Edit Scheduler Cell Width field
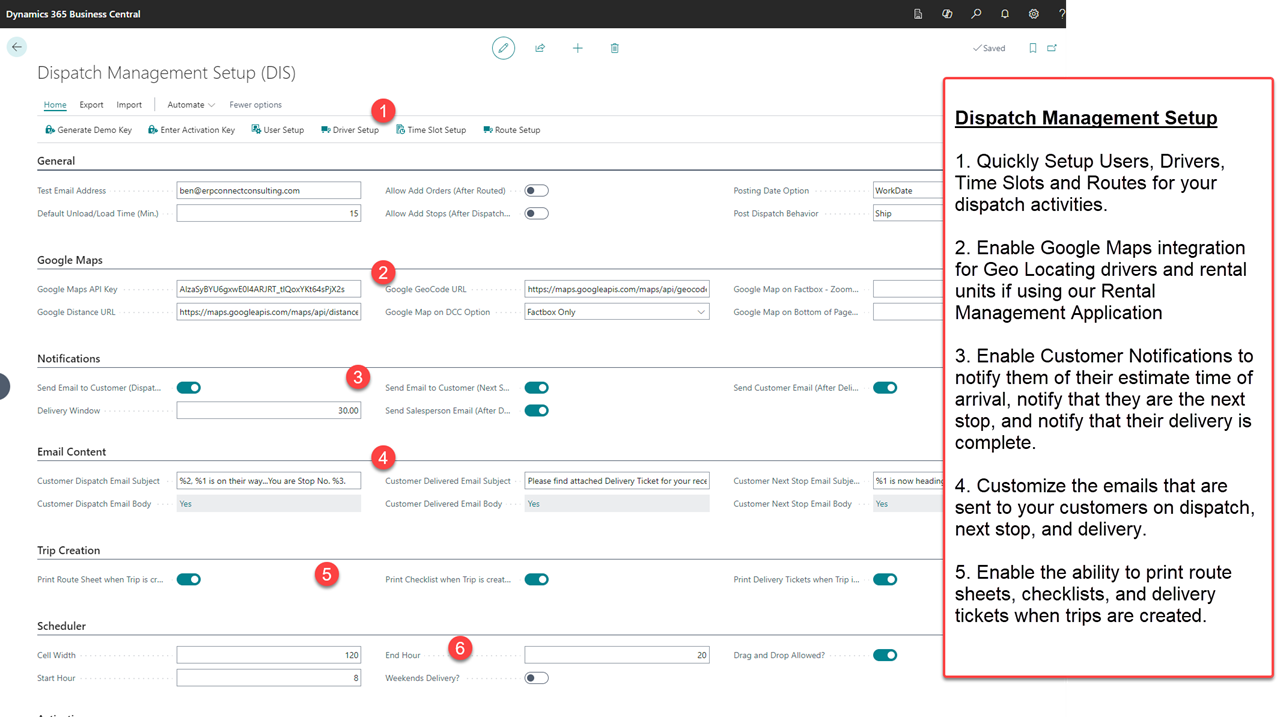Screen dimensions: 1280x720 click(268, 655)
